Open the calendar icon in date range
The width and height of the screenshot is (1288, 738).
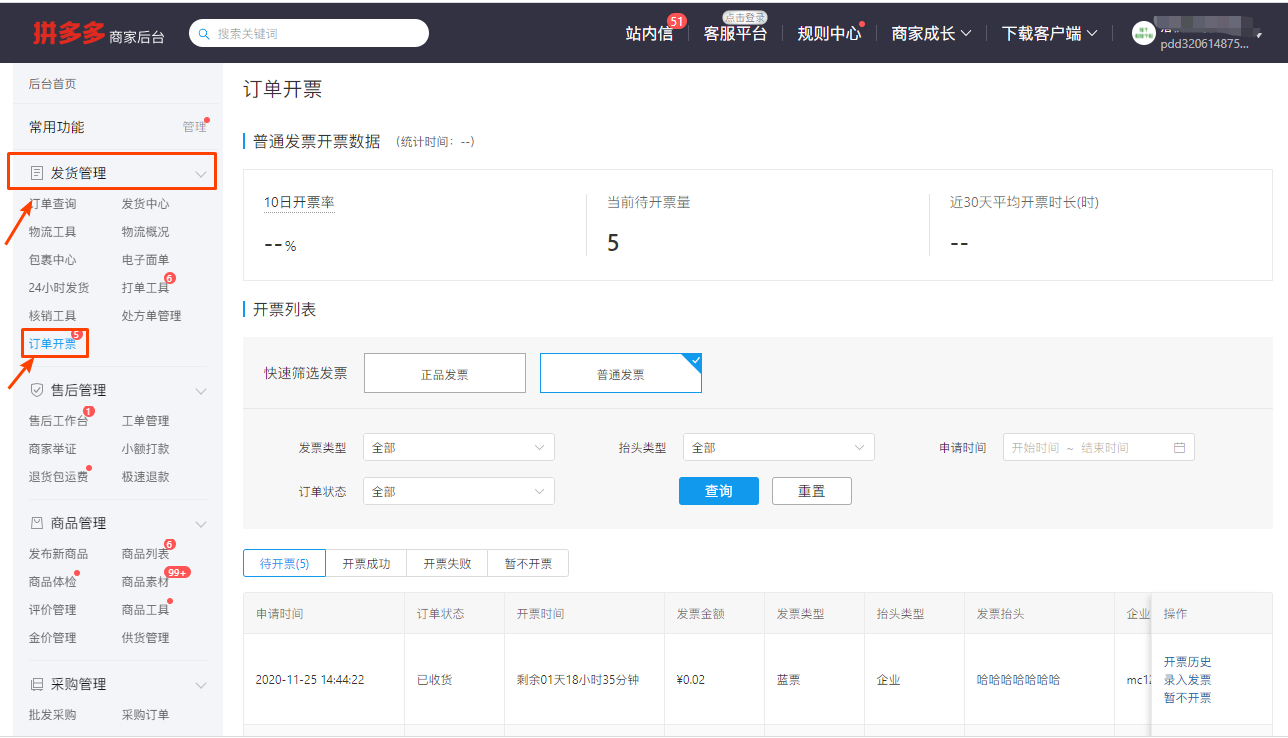[x=1179, y=448]
